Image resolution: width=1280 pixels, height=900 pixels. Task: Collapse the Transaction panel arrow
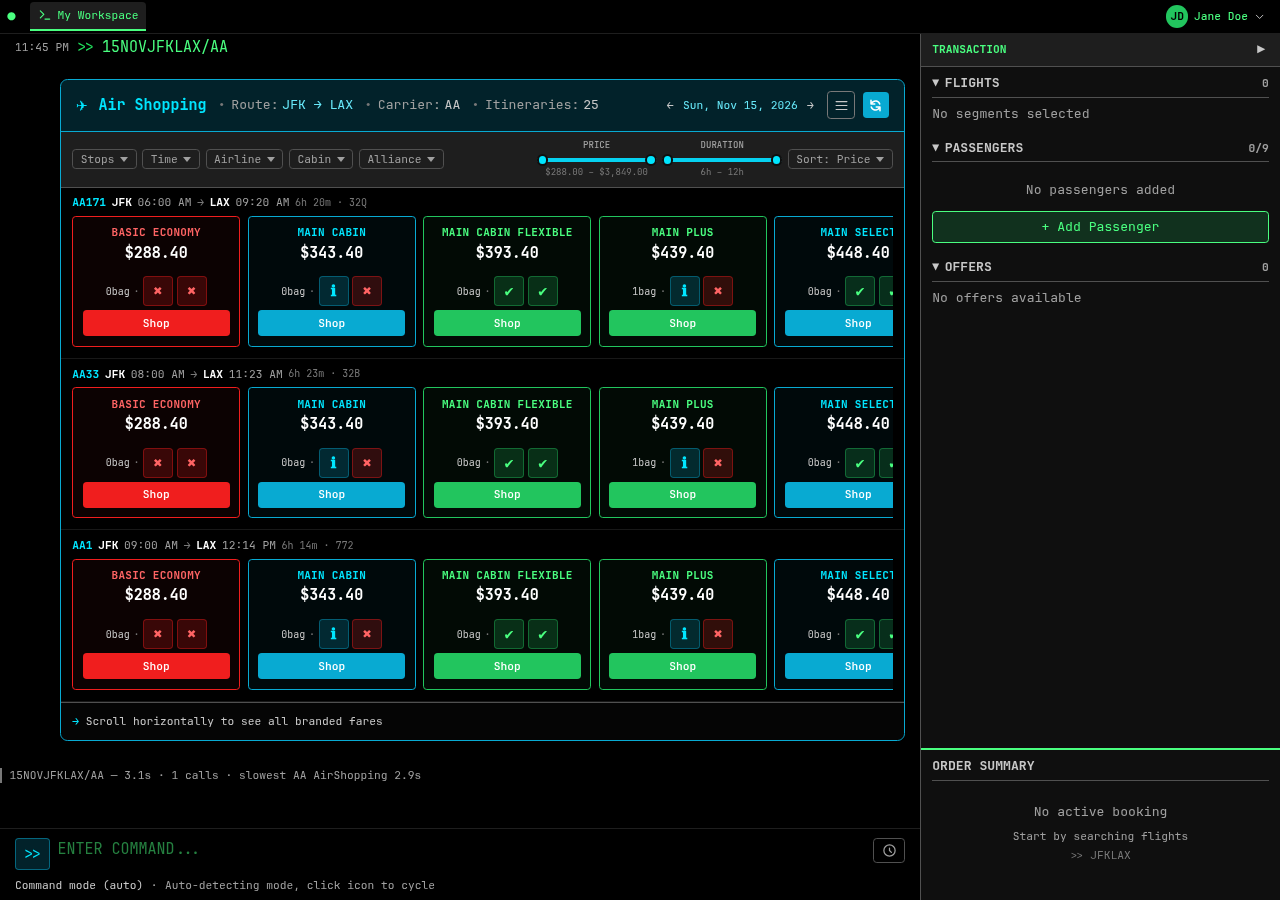tap(1261, 49)
